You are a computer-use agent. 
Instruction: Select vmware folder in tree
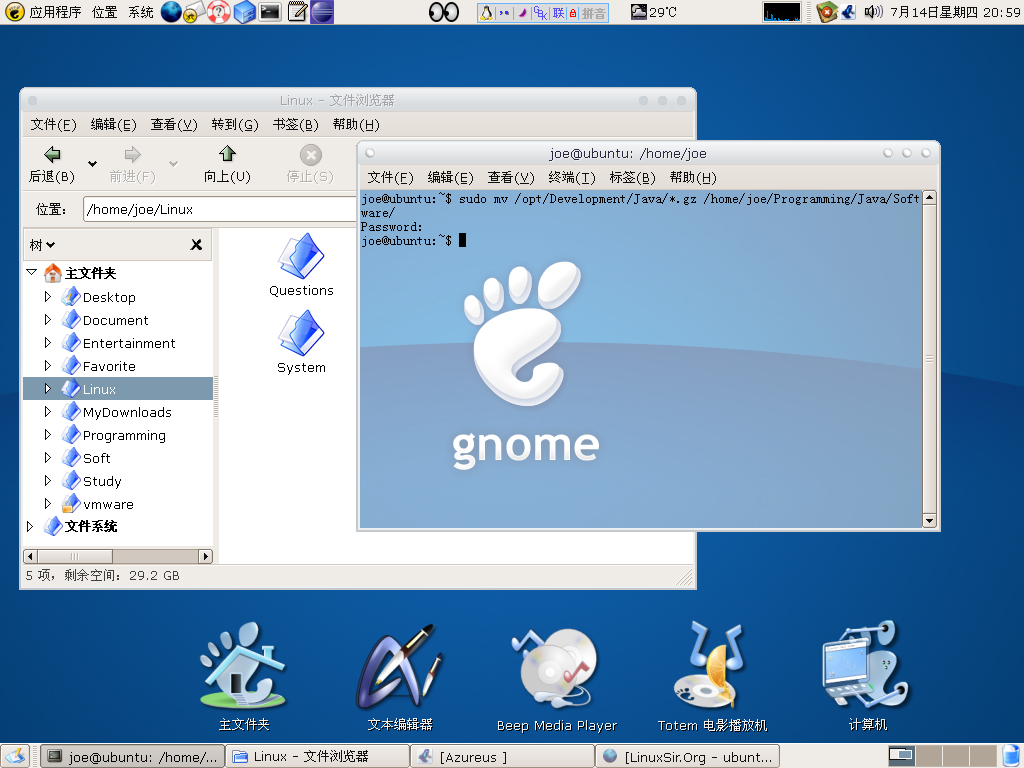pyautogui.click(x=108, y=504)
